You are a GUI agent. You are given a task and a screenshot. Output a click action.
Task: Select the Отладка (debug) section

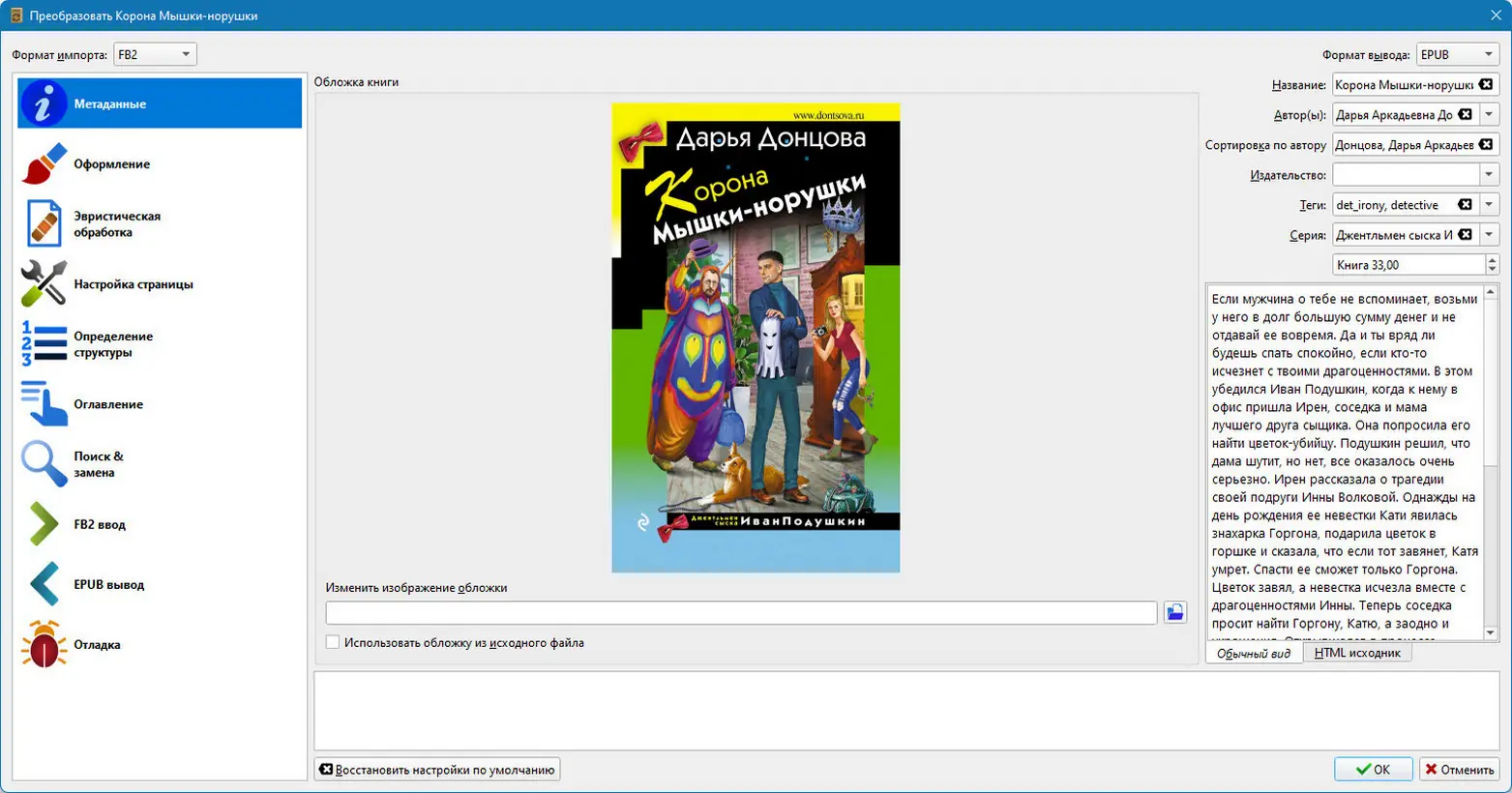point(160,644)
